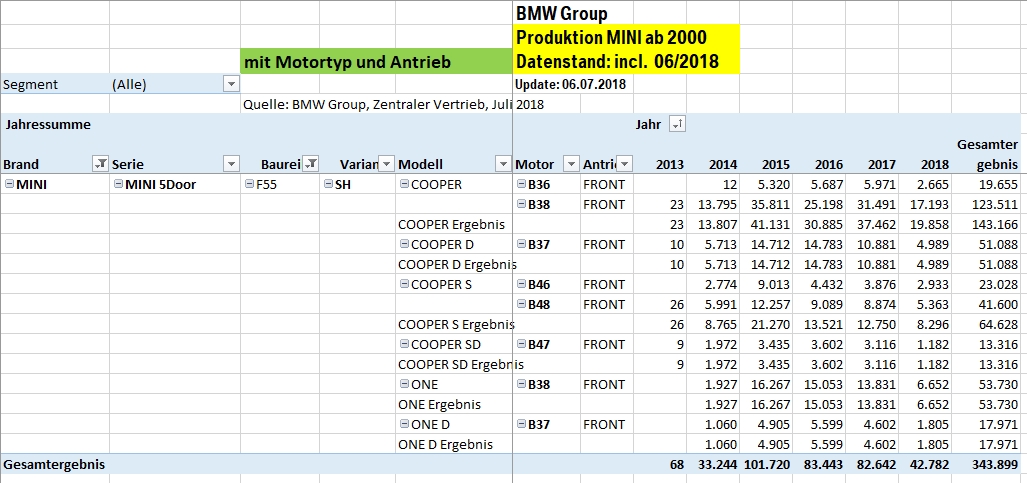Select the 2015 grand total 101.720
Viewport: 1027px width, 483px height.
click(767, 465)
